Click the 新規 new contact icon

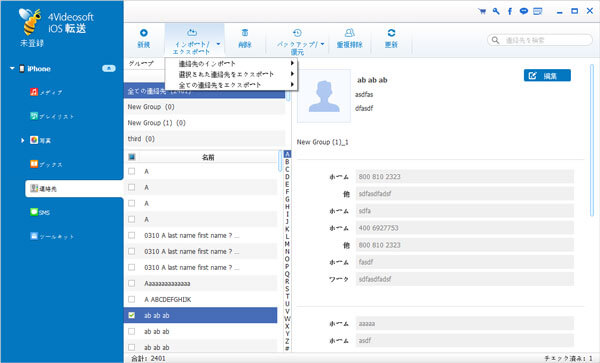click(x=144, y=33)
